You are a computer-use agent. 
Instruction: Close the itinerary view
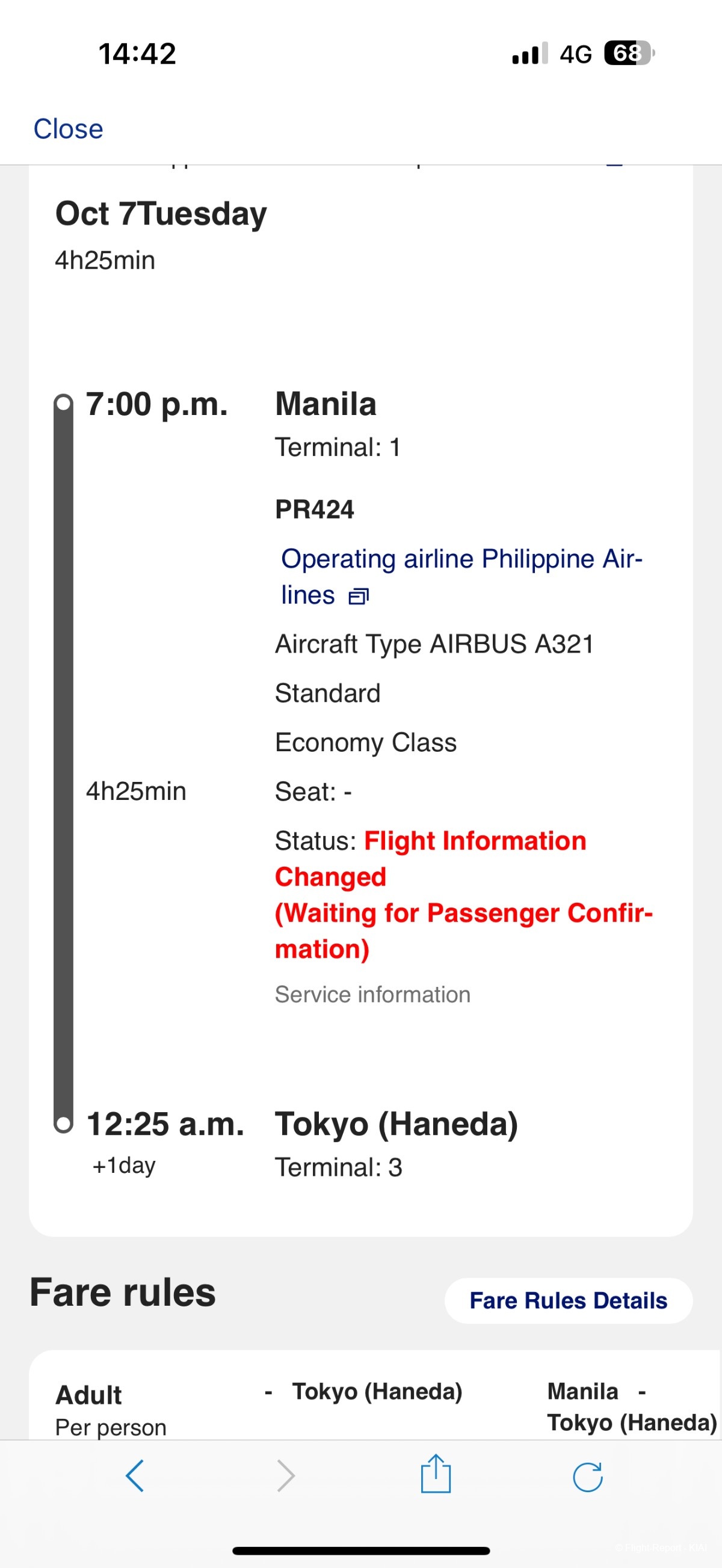pos(68,129)
